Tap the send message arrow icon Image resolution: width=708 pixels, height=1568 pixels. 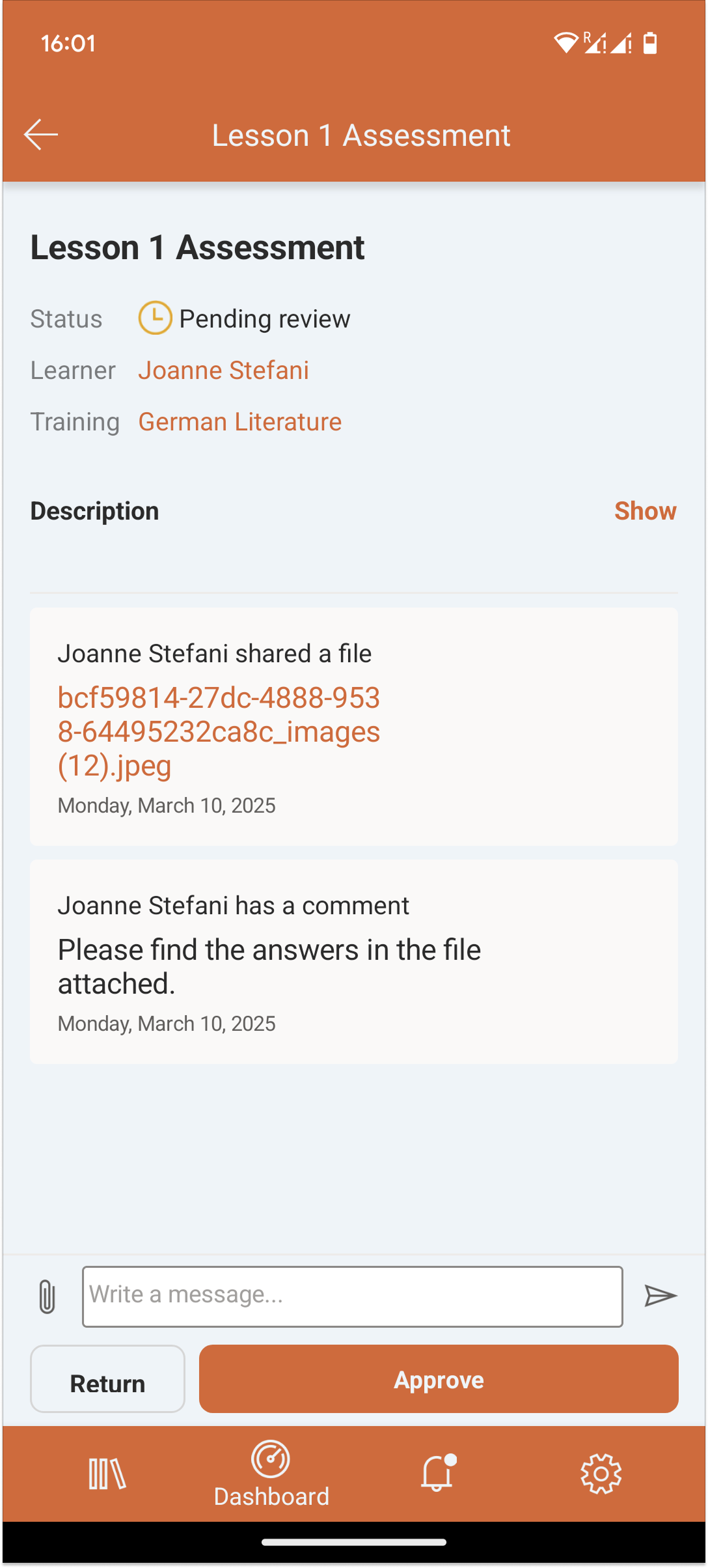[660, 1296]
